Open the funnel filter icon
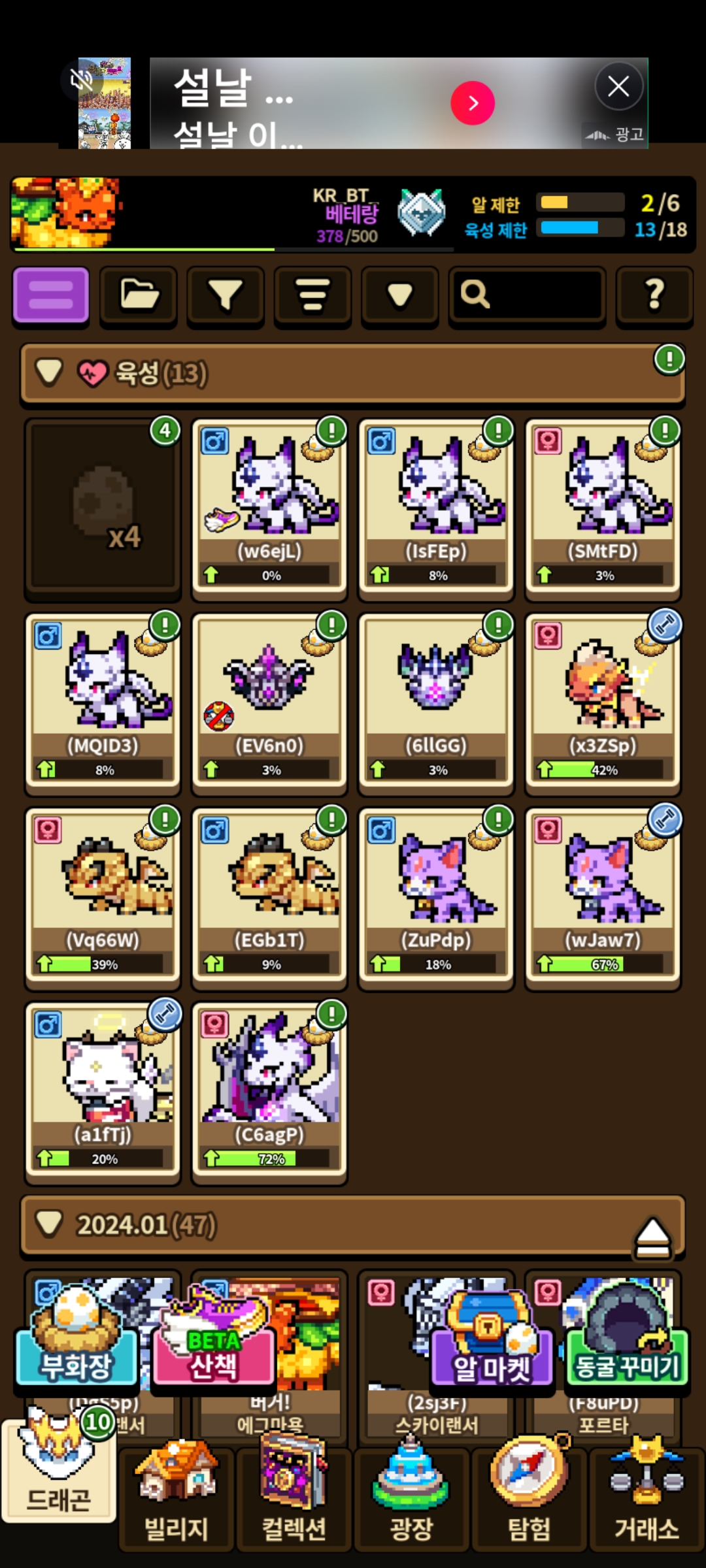 pos(226,295)
